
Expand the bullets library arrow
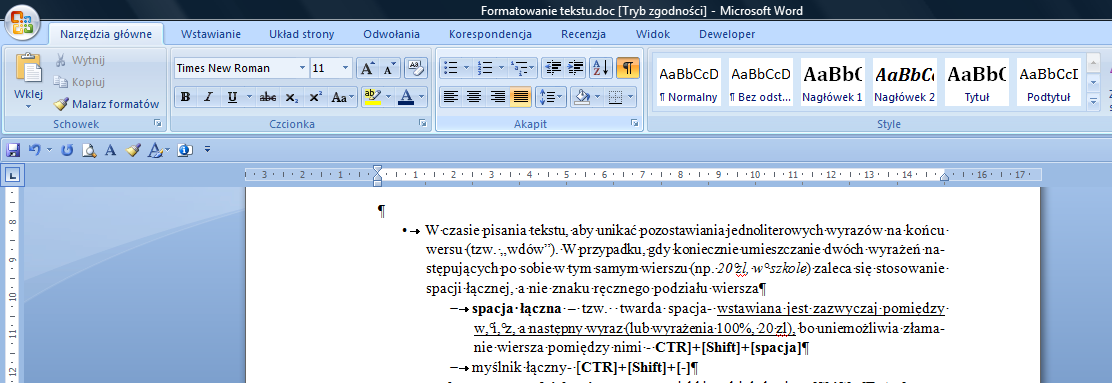[x=467, y=68]
